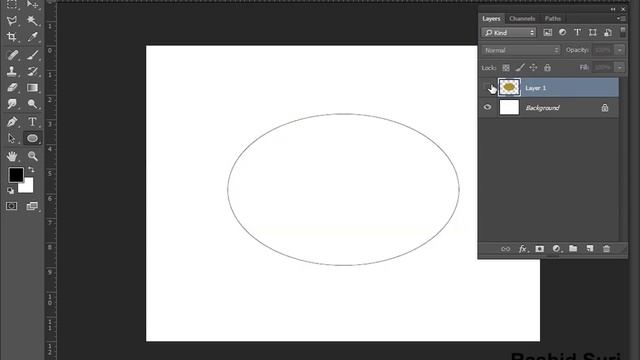The width and height of the screenshot is (640, 360).
Task: Create new fill or adjustment layer
Action: (556, 249)
